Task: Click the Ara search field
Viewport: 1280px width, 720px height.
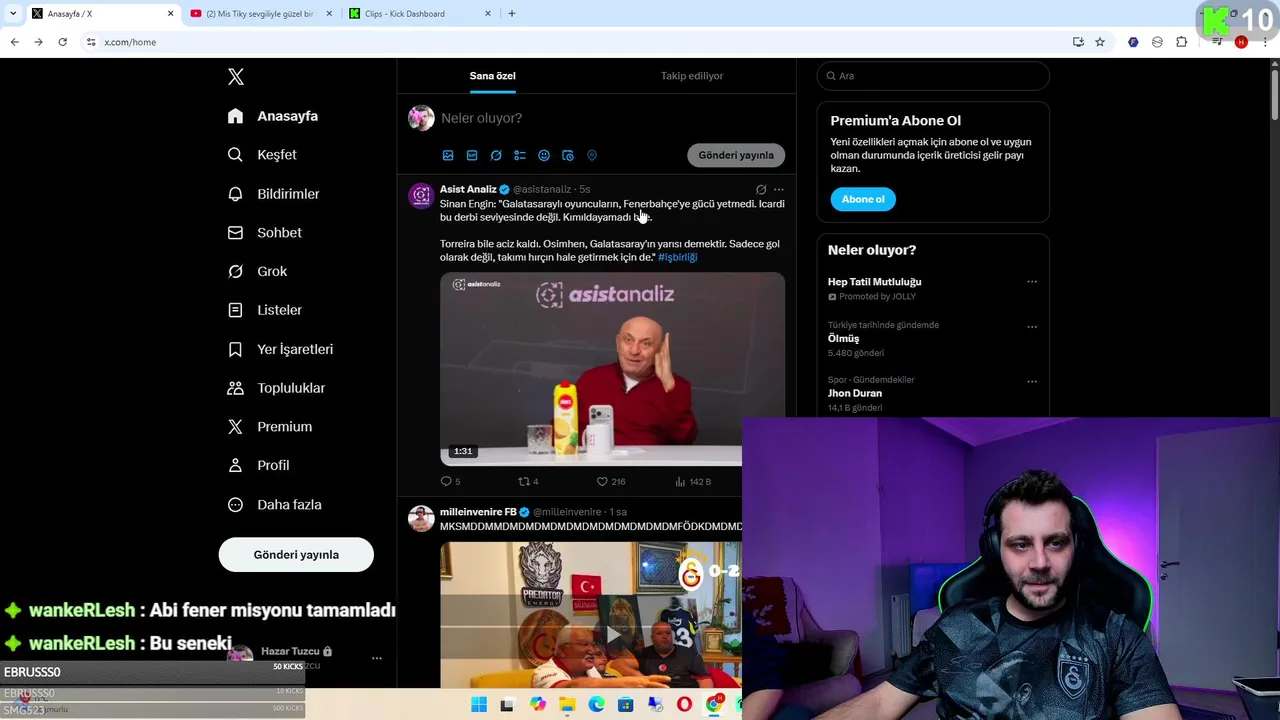Action: 933,76
